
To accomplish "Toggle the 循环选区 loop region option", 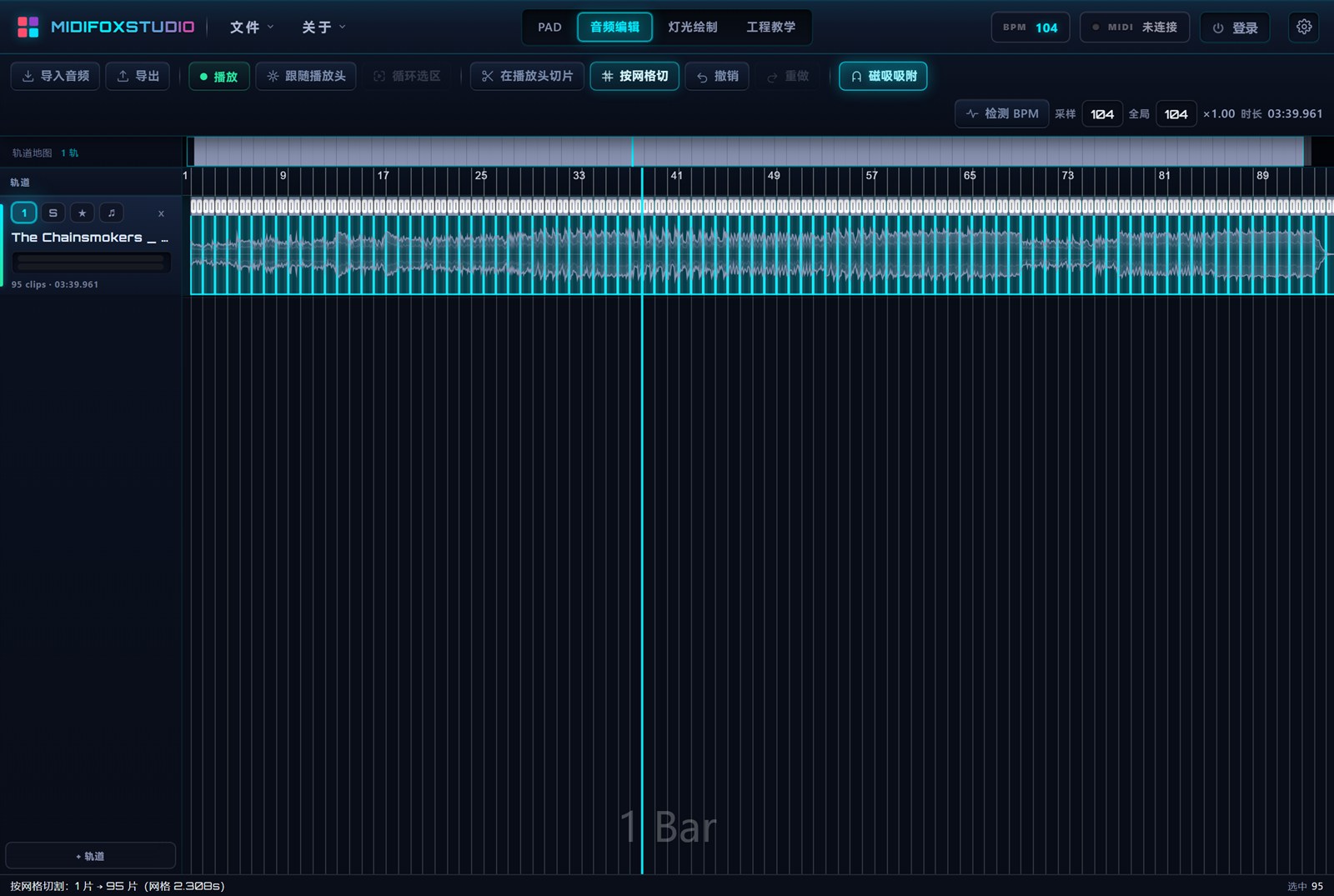I will click(x=407, y=76).
